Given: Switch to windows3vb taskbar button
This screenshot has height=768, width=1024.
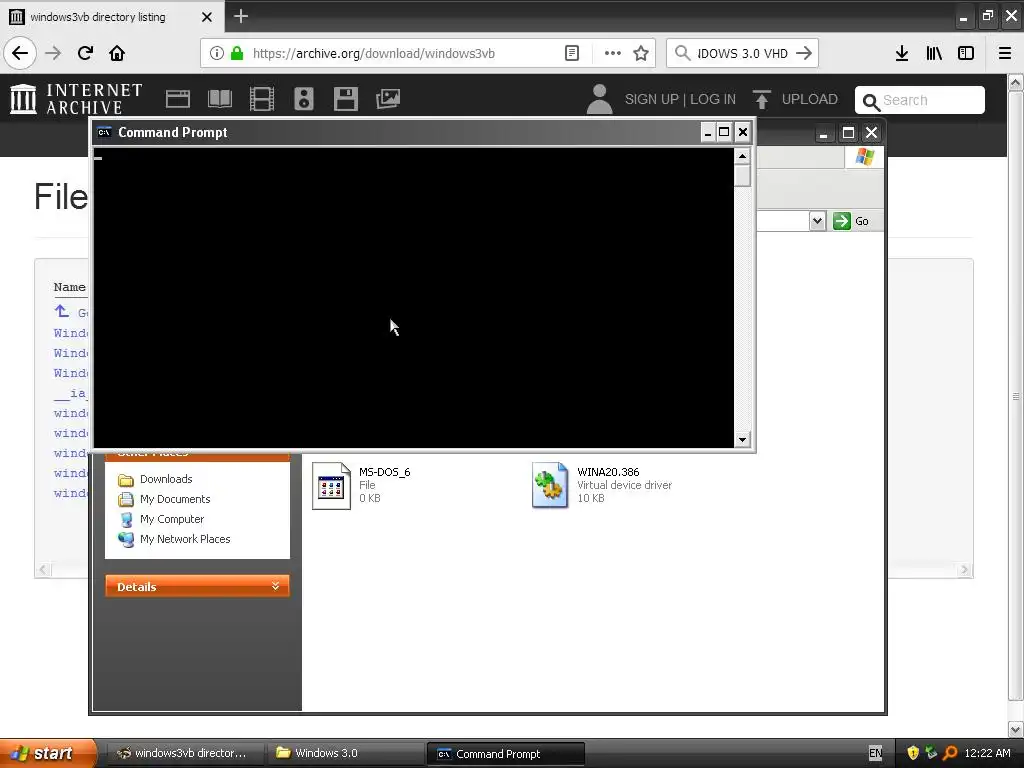Looking at the screenshot, I should pos(184,753).
